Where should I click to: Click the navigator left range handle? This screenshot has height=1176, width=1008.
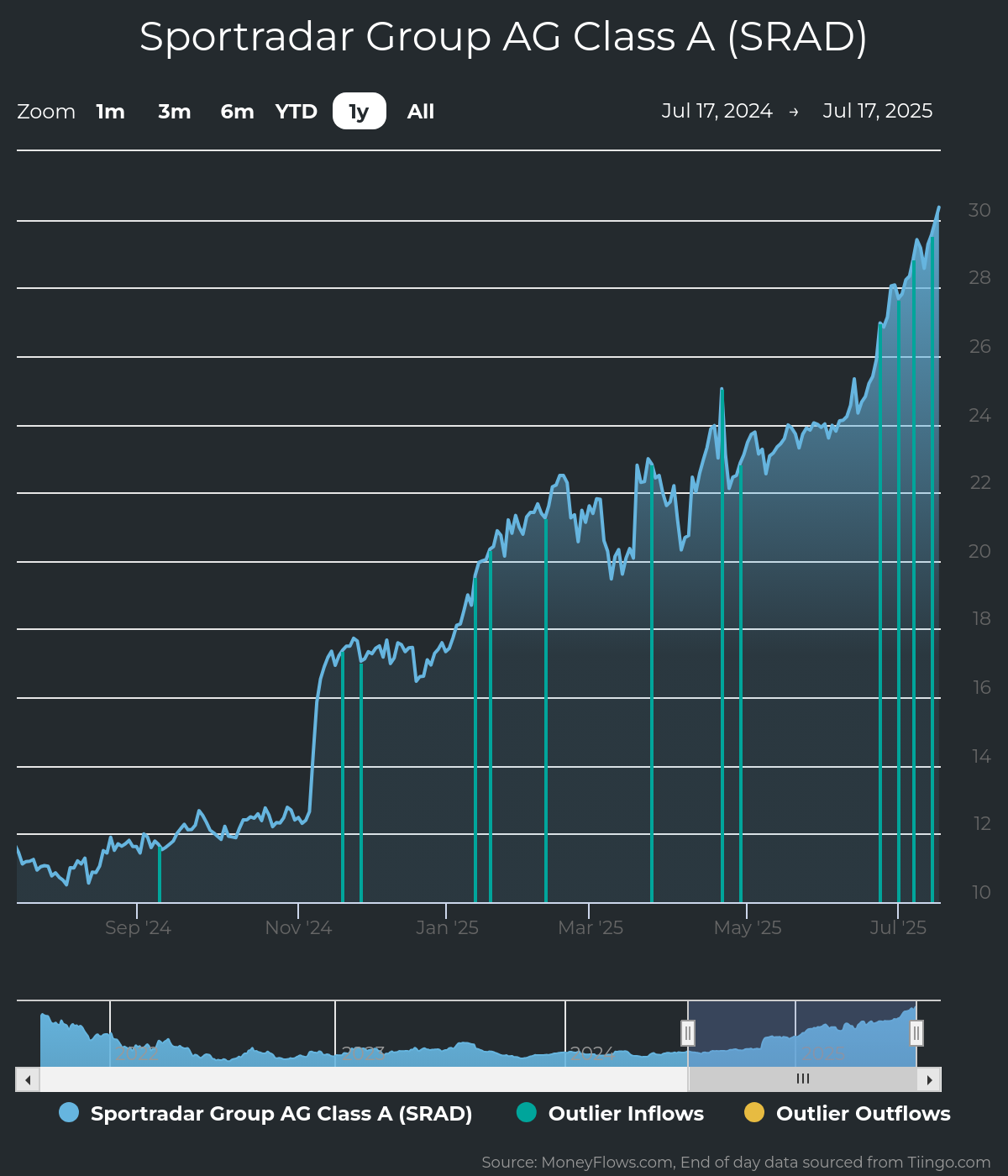(x=688, y=1032)
